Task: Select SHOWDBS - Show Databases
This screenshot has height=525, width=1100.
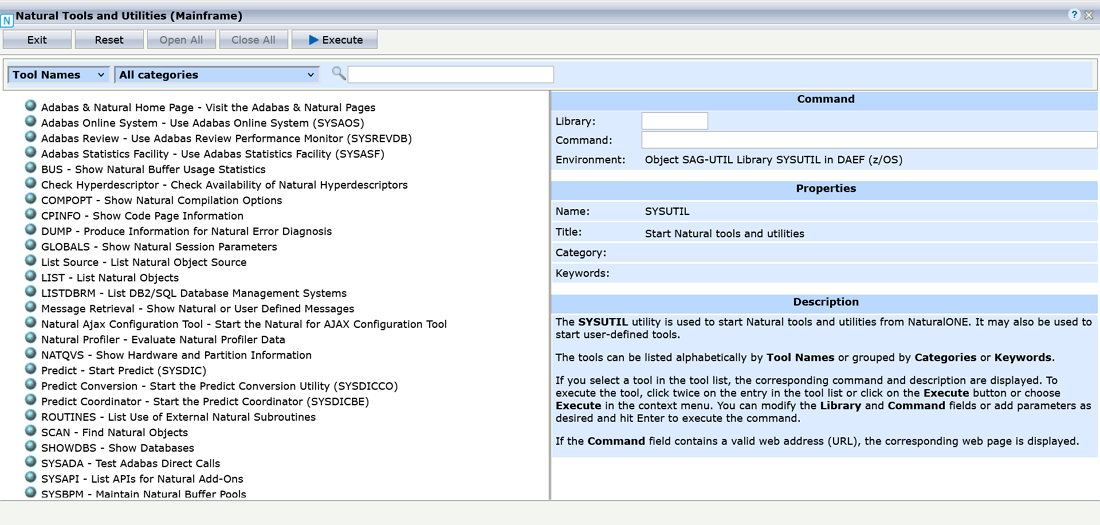Action: pyautogui.click(x=118, y=448)
